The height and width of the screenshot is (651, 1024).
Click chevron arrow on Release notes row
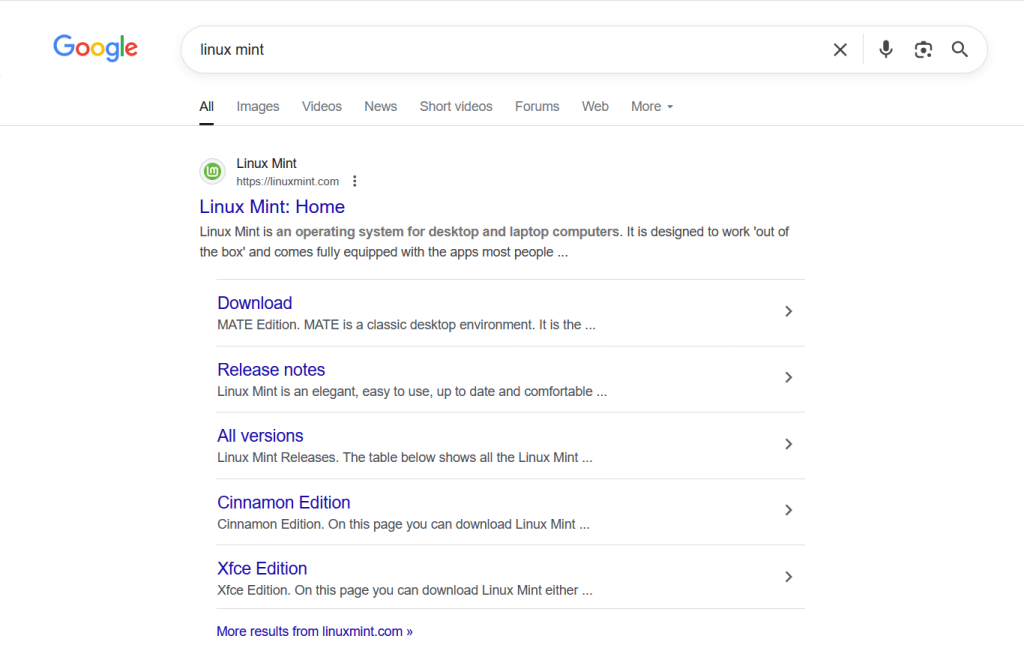coord(788,378)
